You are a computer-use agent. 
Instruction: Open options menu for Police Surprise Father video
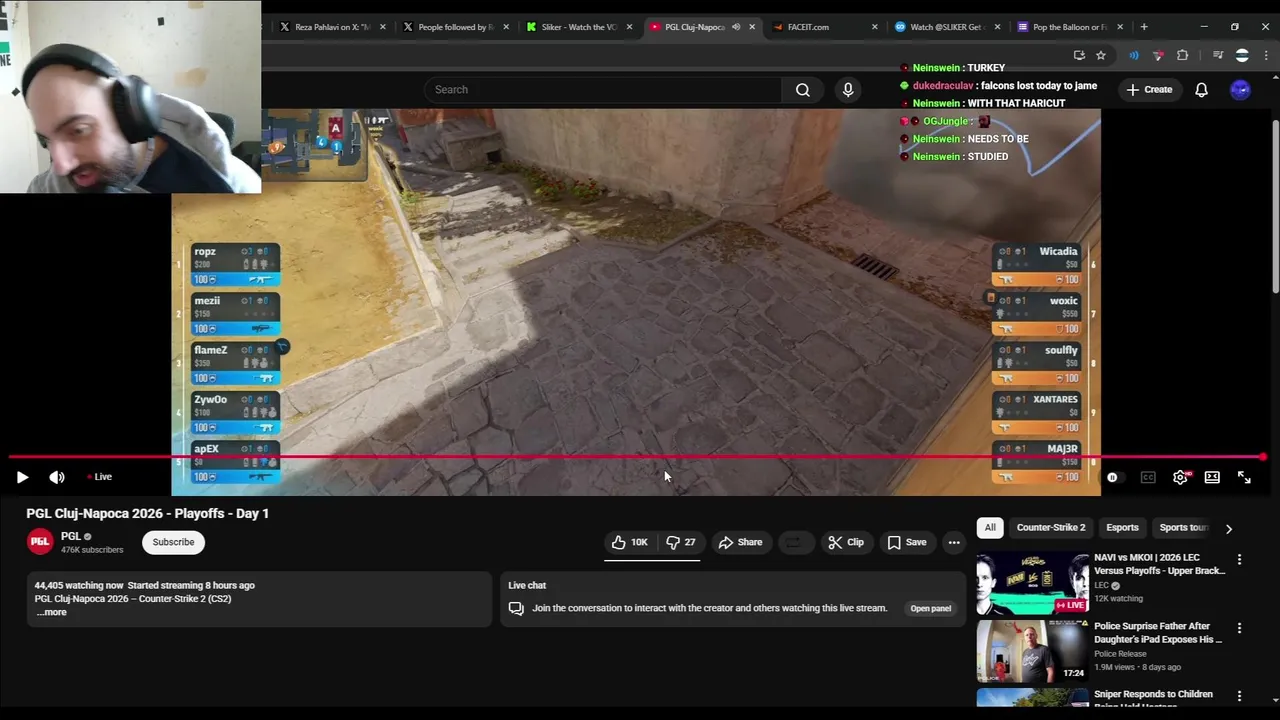click(x=1239, y=628)
